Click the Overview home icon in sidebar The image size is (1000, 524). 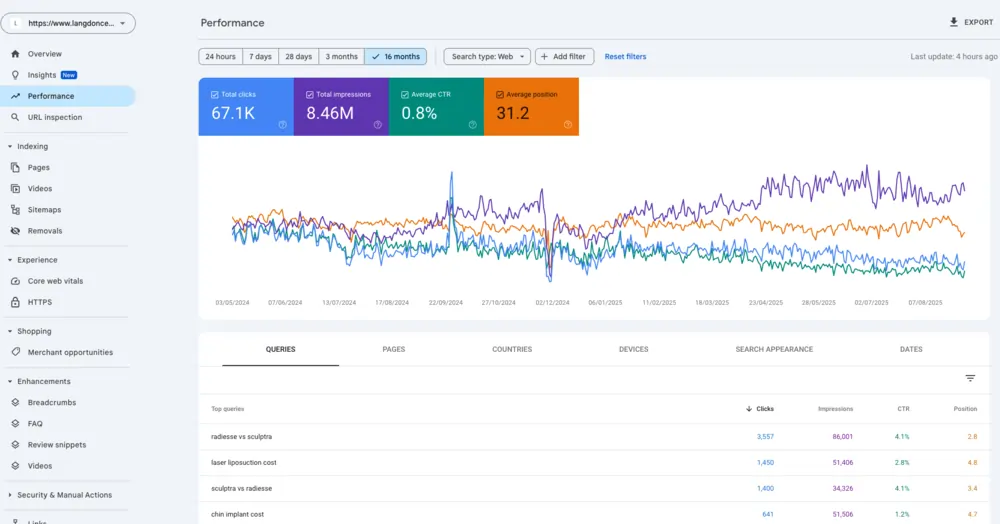click(x=15, y=54)
